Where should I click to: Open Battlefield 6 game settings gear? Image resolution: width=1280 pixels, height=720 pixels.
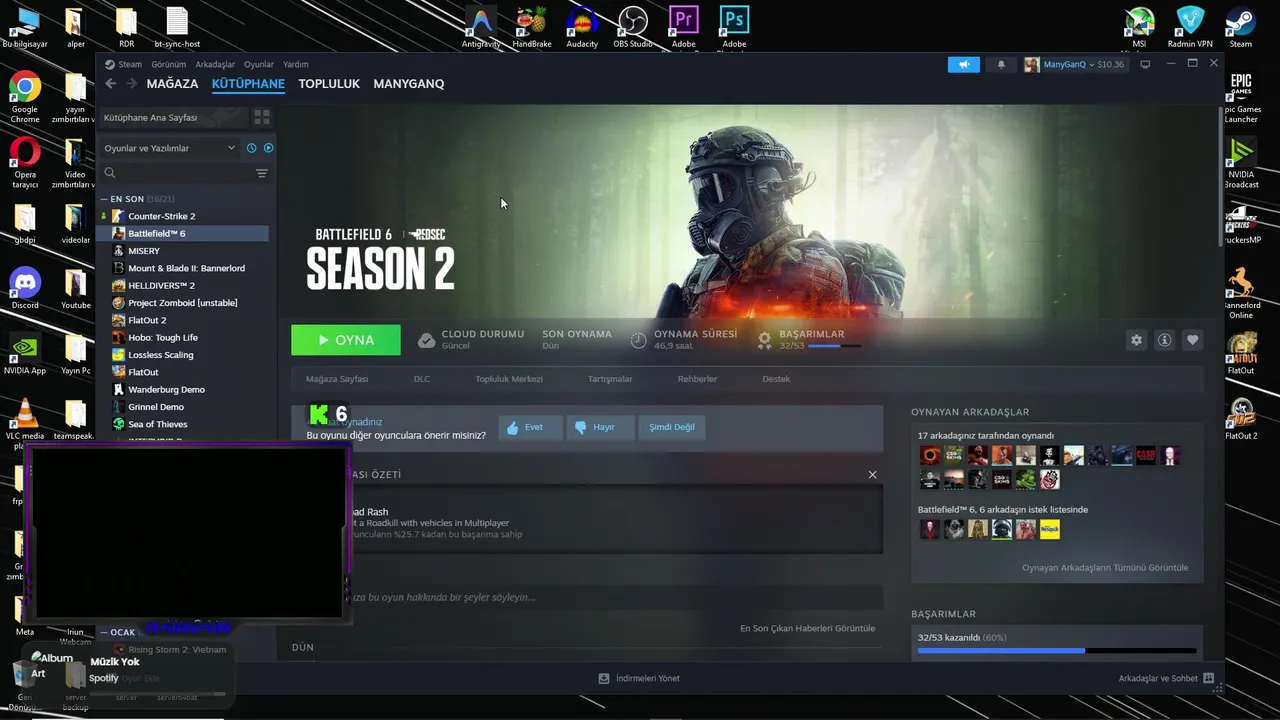pos(1136,340)
